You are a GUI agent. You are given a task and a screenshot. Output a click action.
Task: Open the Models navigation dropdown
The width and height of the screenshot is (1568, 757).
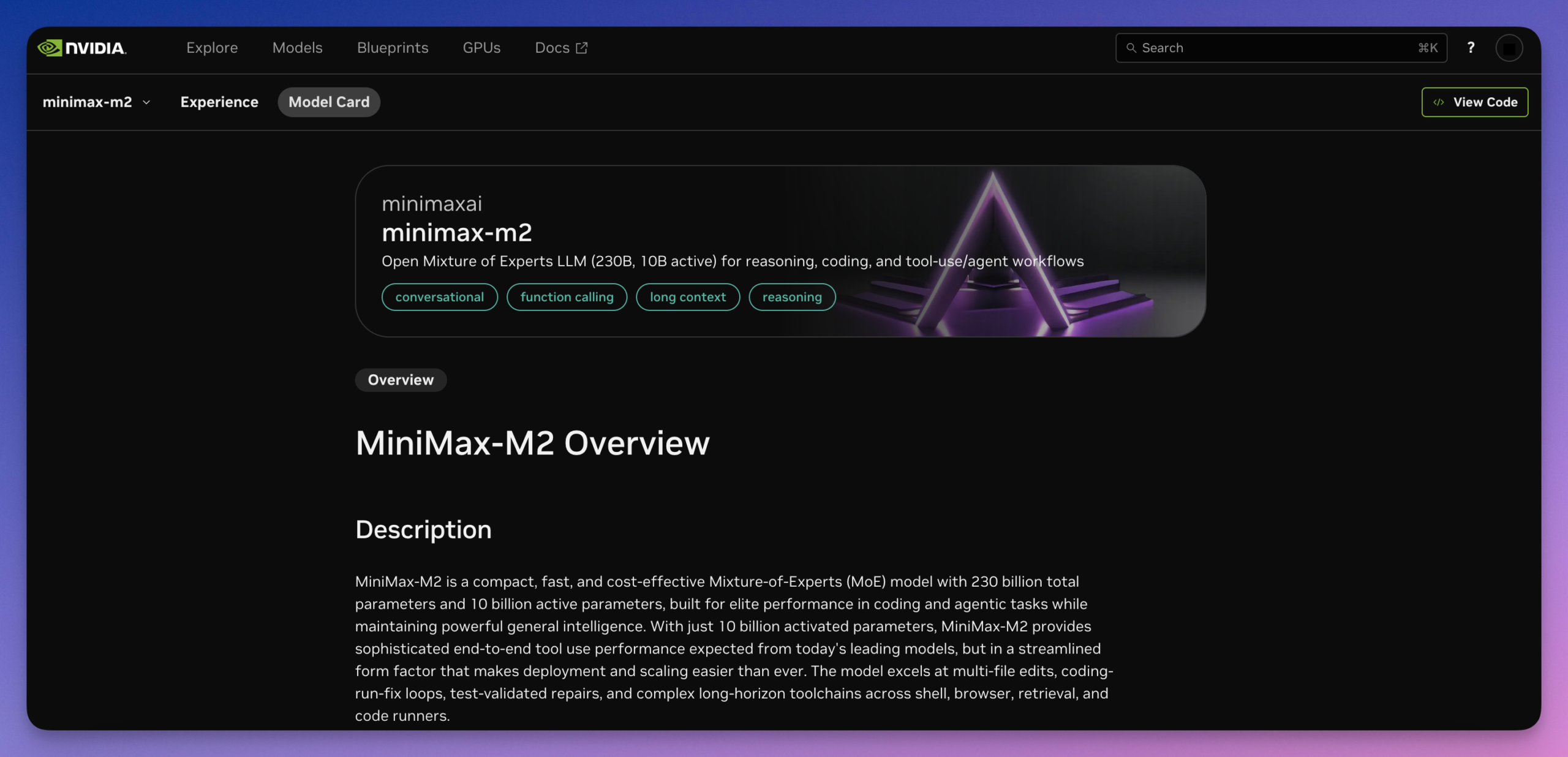point(297,47)
